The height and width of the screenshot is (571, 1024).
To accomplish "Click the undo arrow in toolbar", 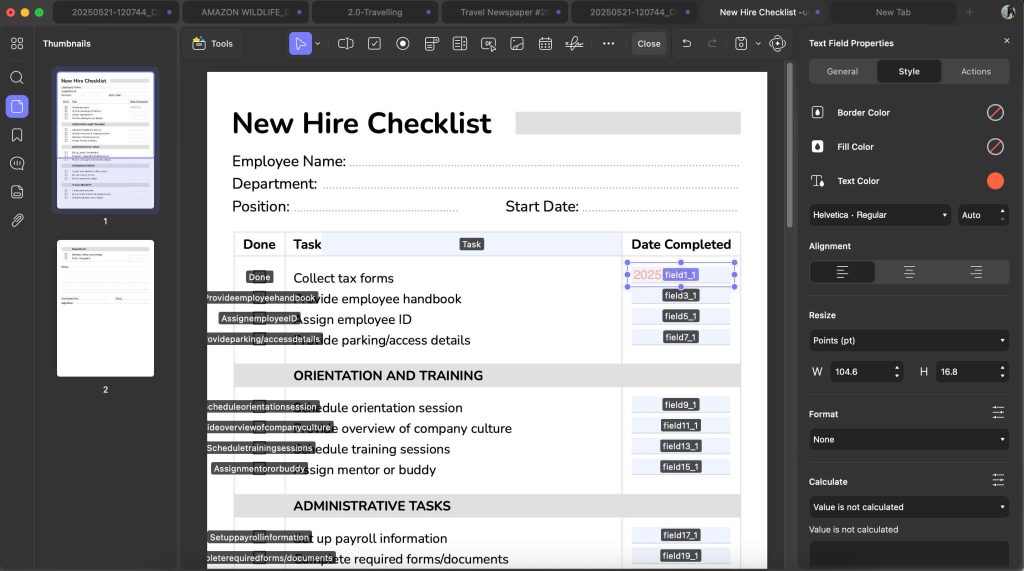I will [686, 44].
